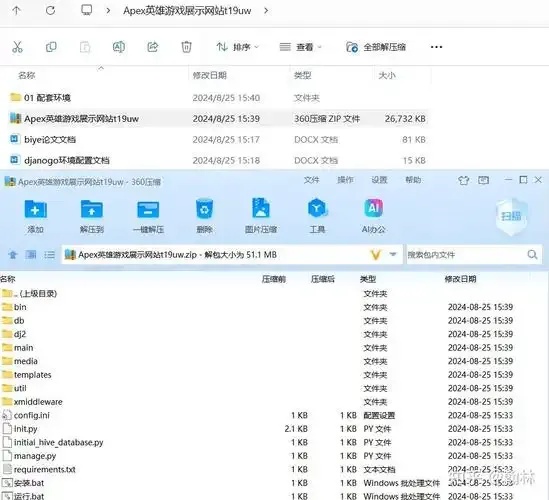Click the magnifier search icon in 360压缩
The width and height of the screenshot is (549, 500).
click(x=533, y=255)
